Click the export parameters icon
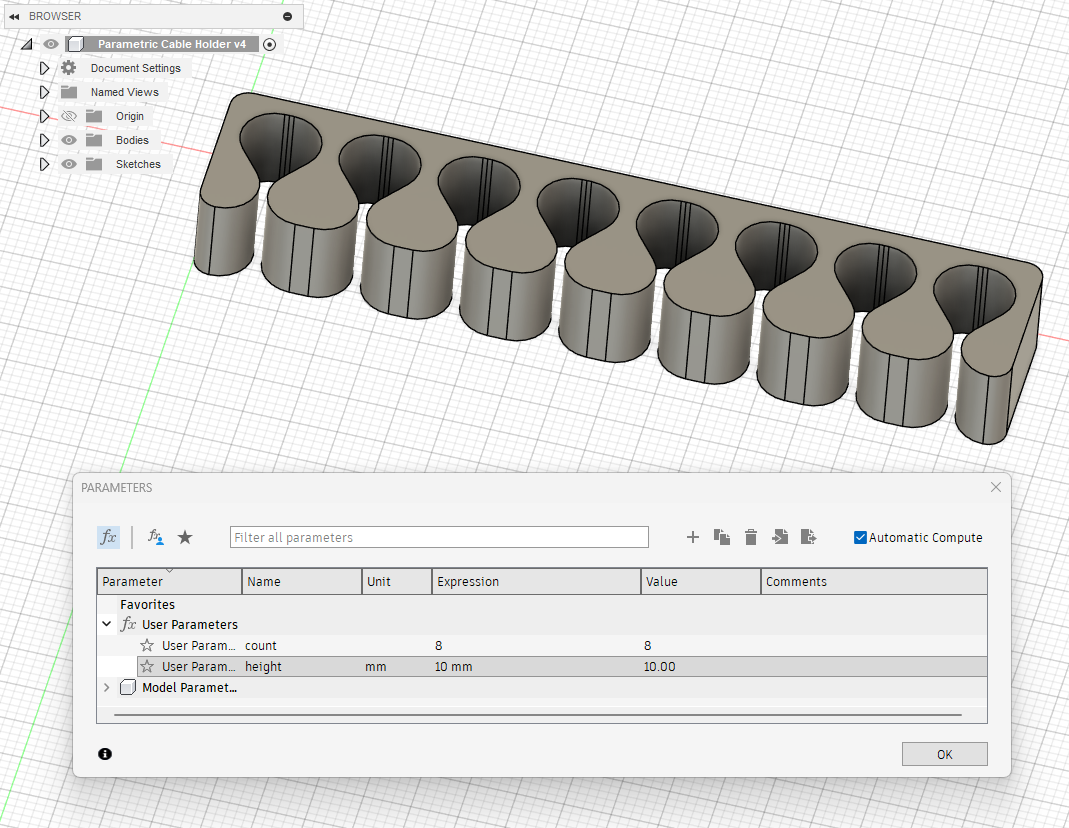 pyautogui.click(x=809, y=538)
